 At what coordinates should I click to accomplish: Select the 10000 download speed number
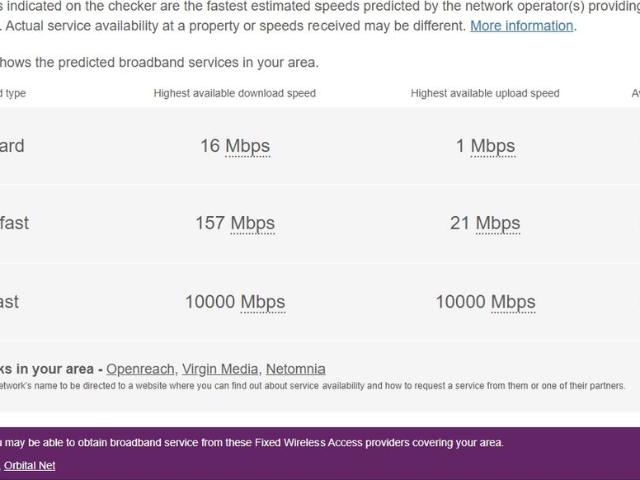(208, 301)
